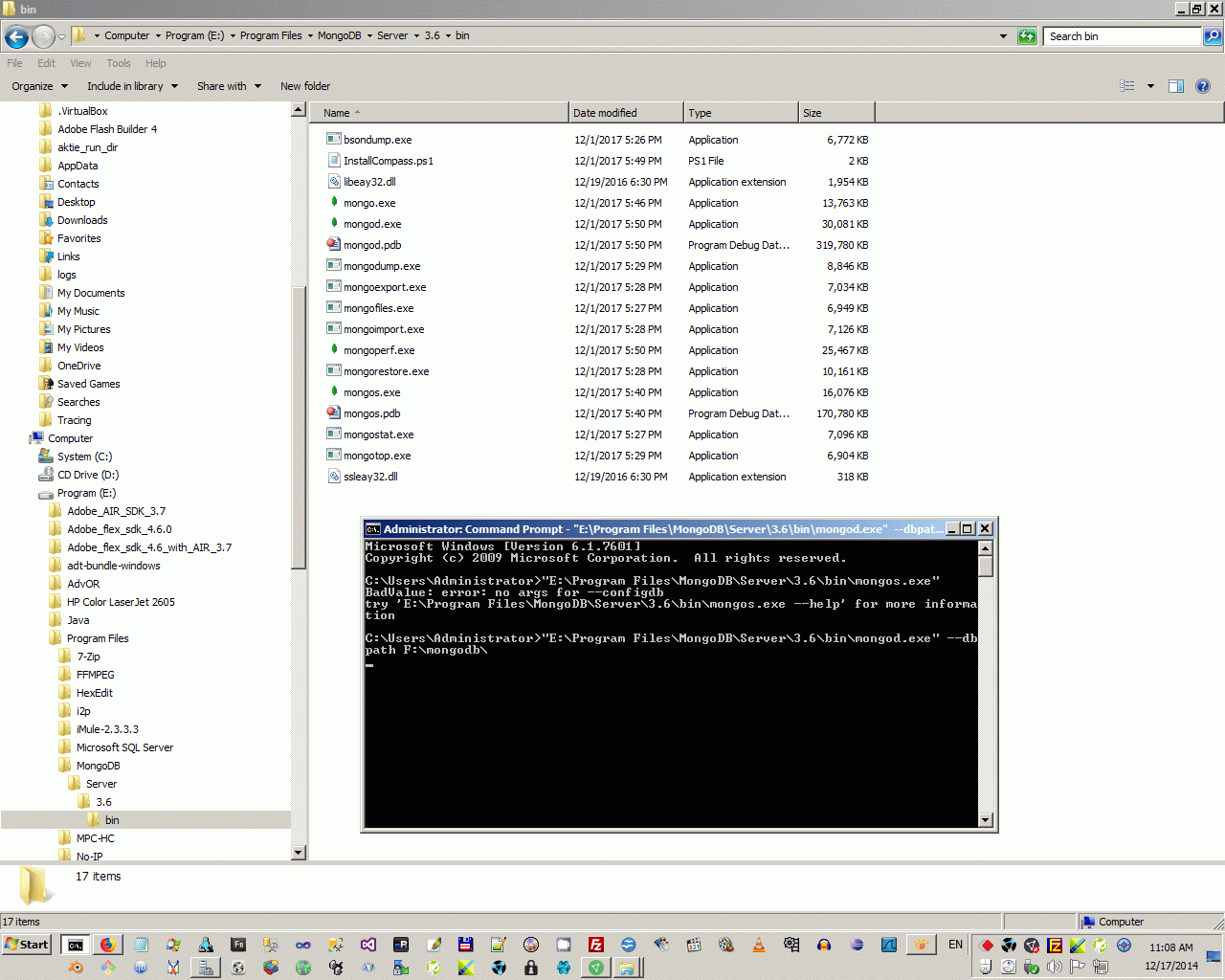The image size is (1225, 980).
Task: Open the View menu
Action: coord(80,63)
